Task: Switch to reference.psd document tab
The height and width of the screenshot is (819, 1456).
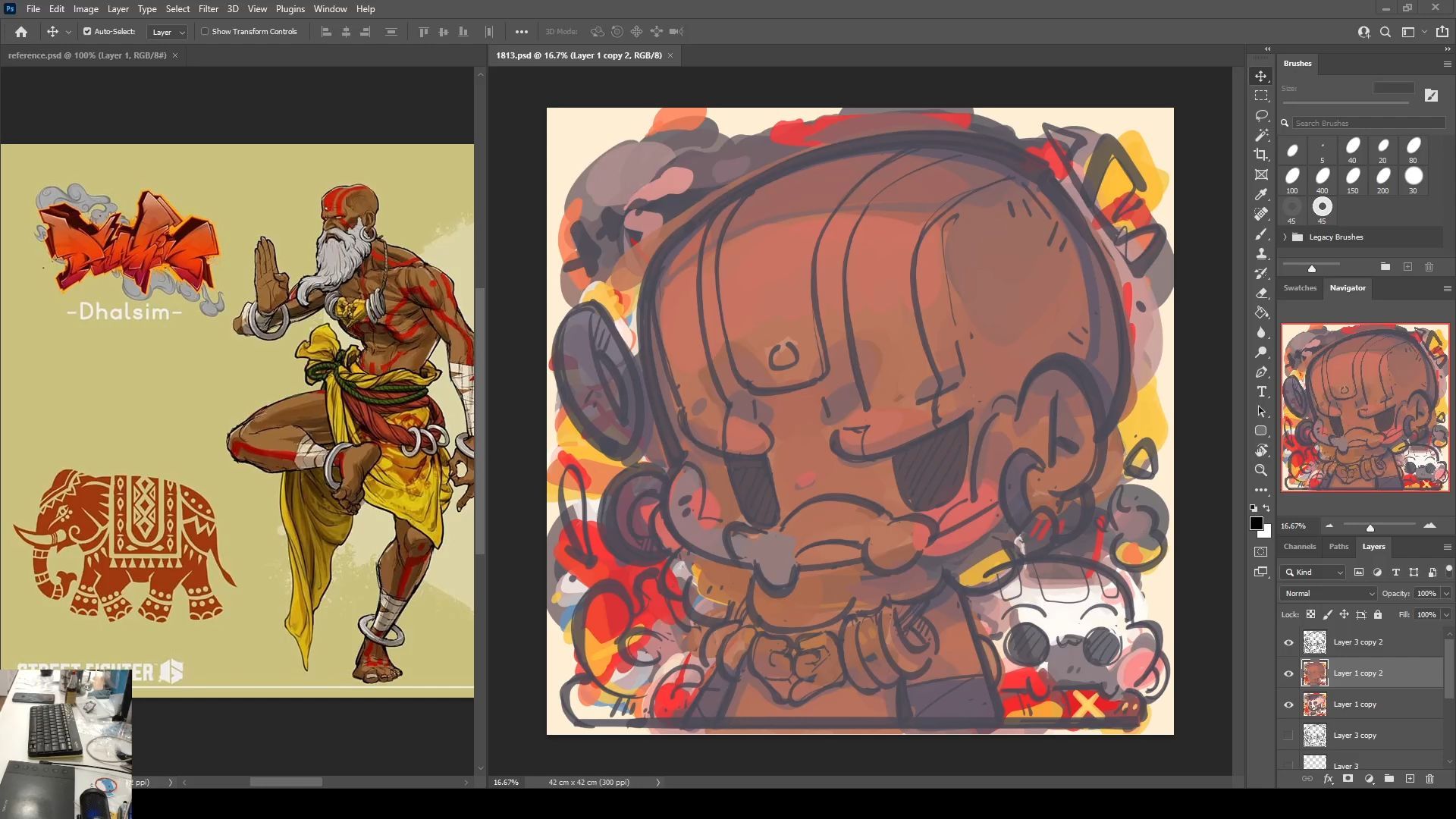Action: (x=87, y=55)
